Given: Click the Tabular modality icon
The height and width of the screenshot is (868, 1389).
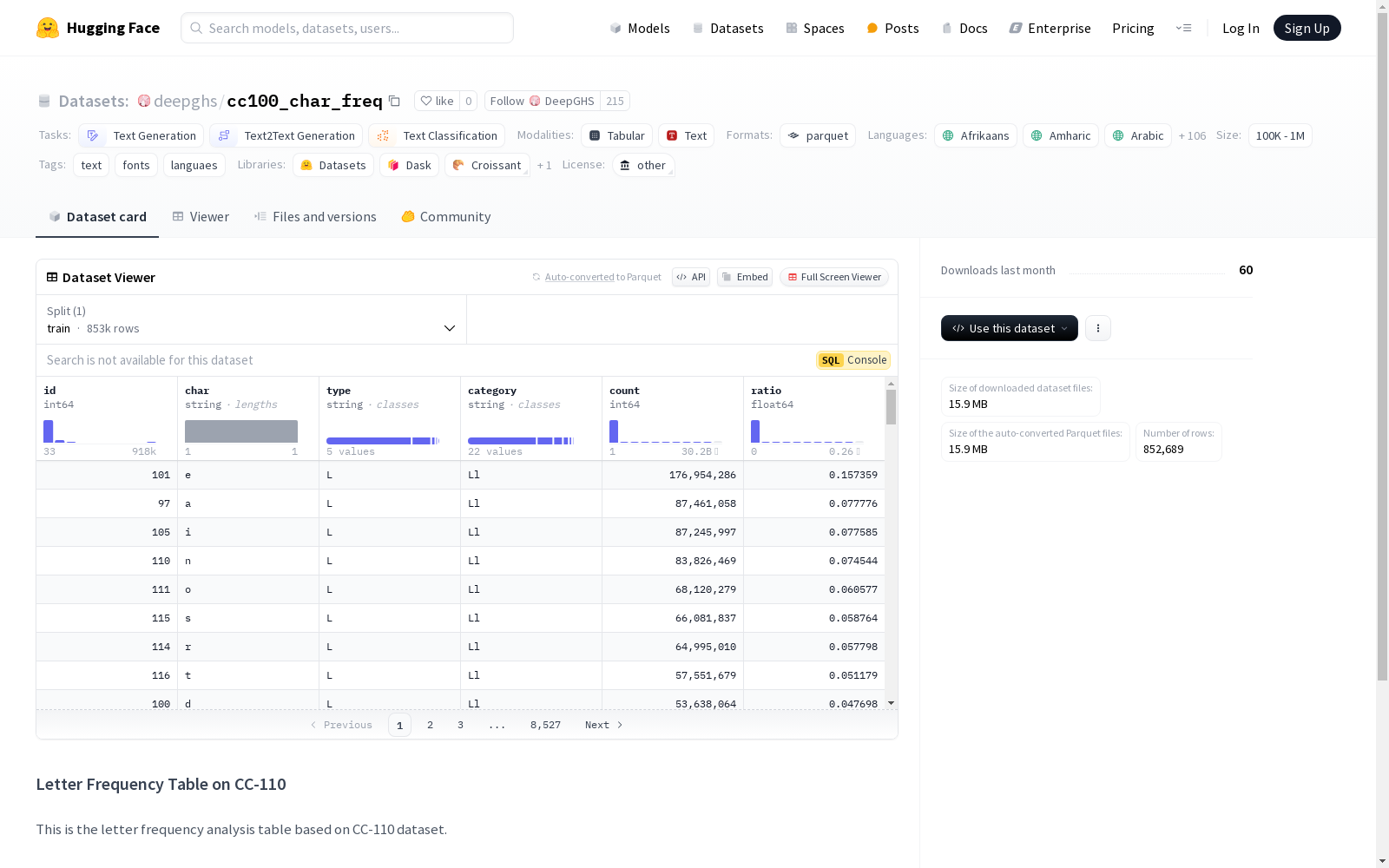Looking at the screenshot, I should 595,135.
